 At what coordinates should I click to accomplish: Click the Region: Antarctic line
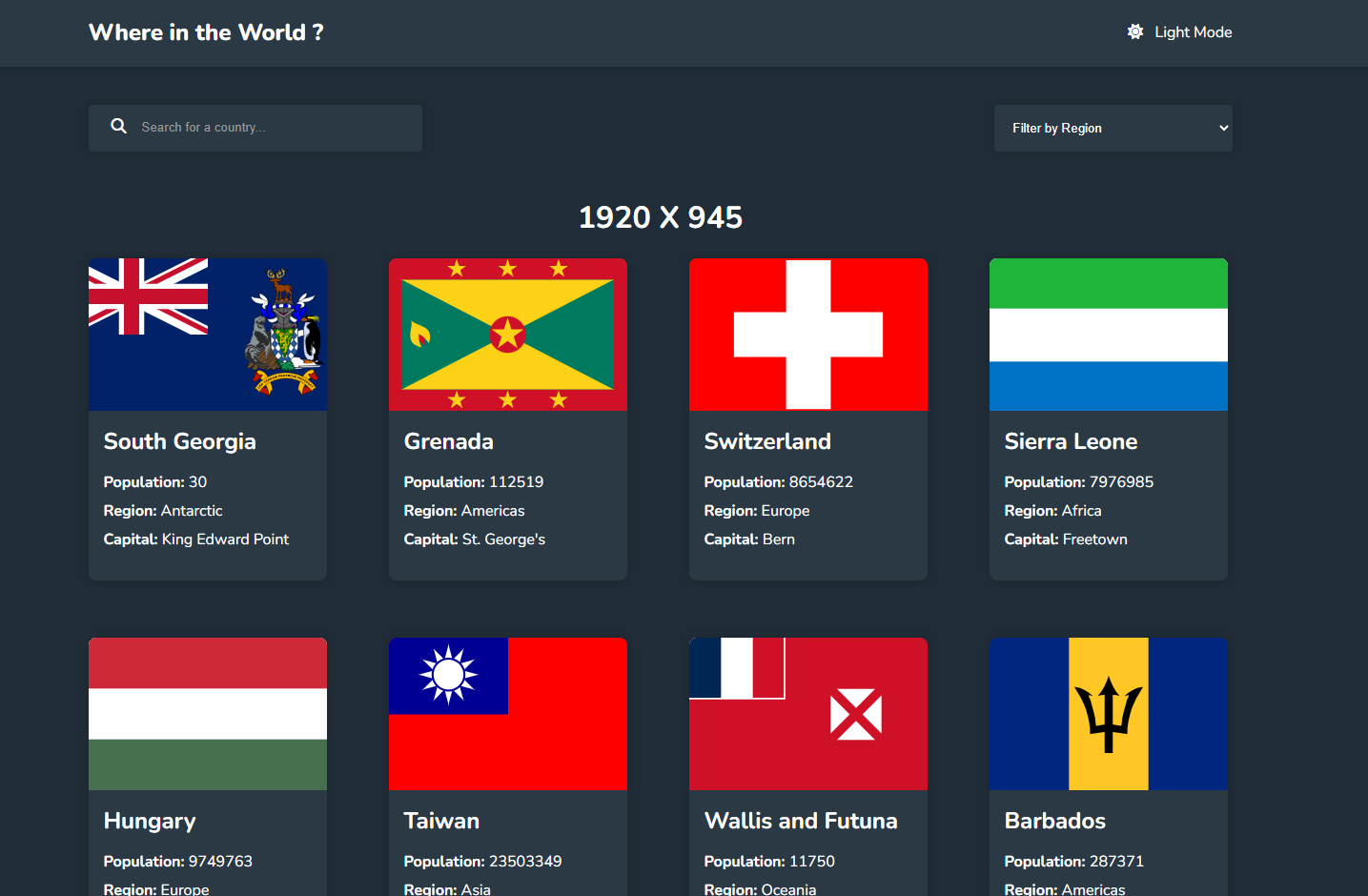[163, 511]
